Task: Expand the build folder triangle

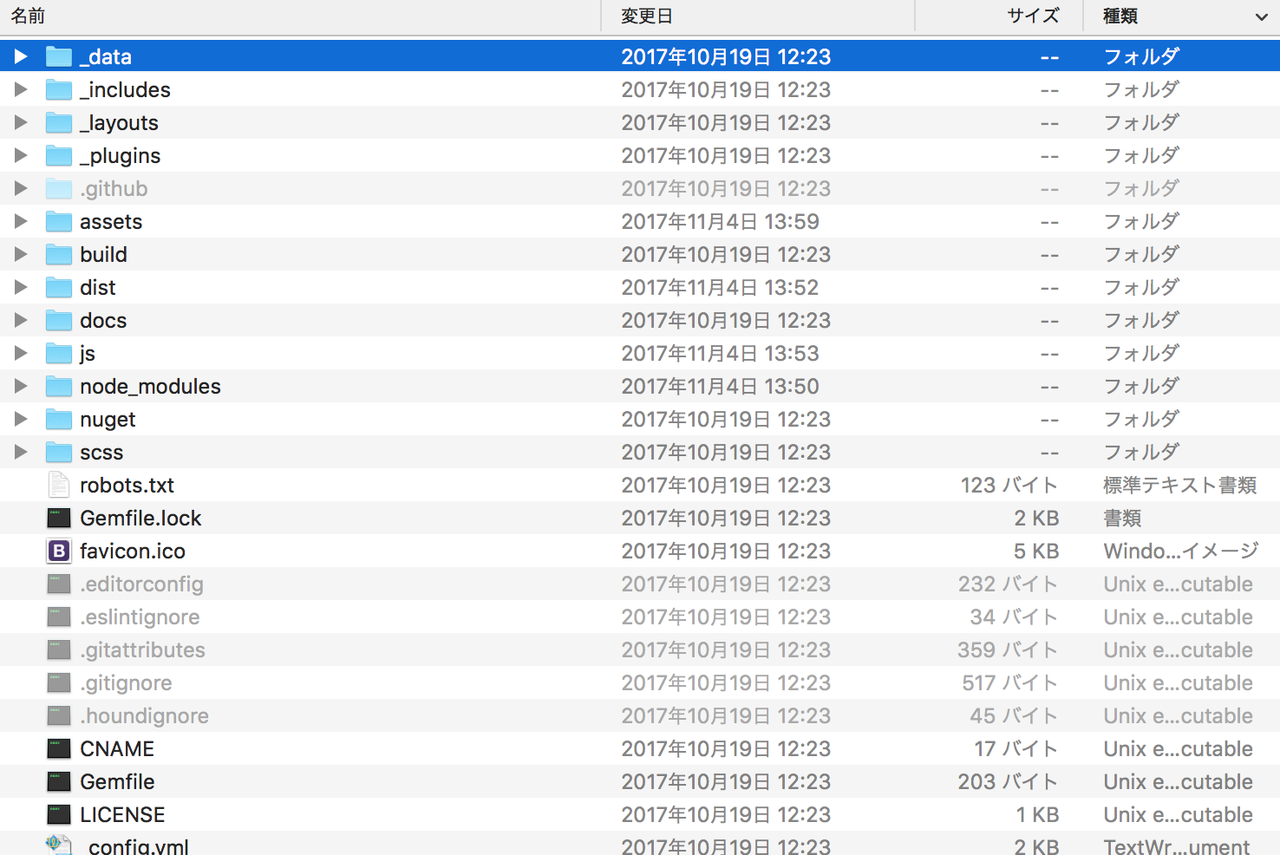Action: pyautogui.click(x=21, y=255)
